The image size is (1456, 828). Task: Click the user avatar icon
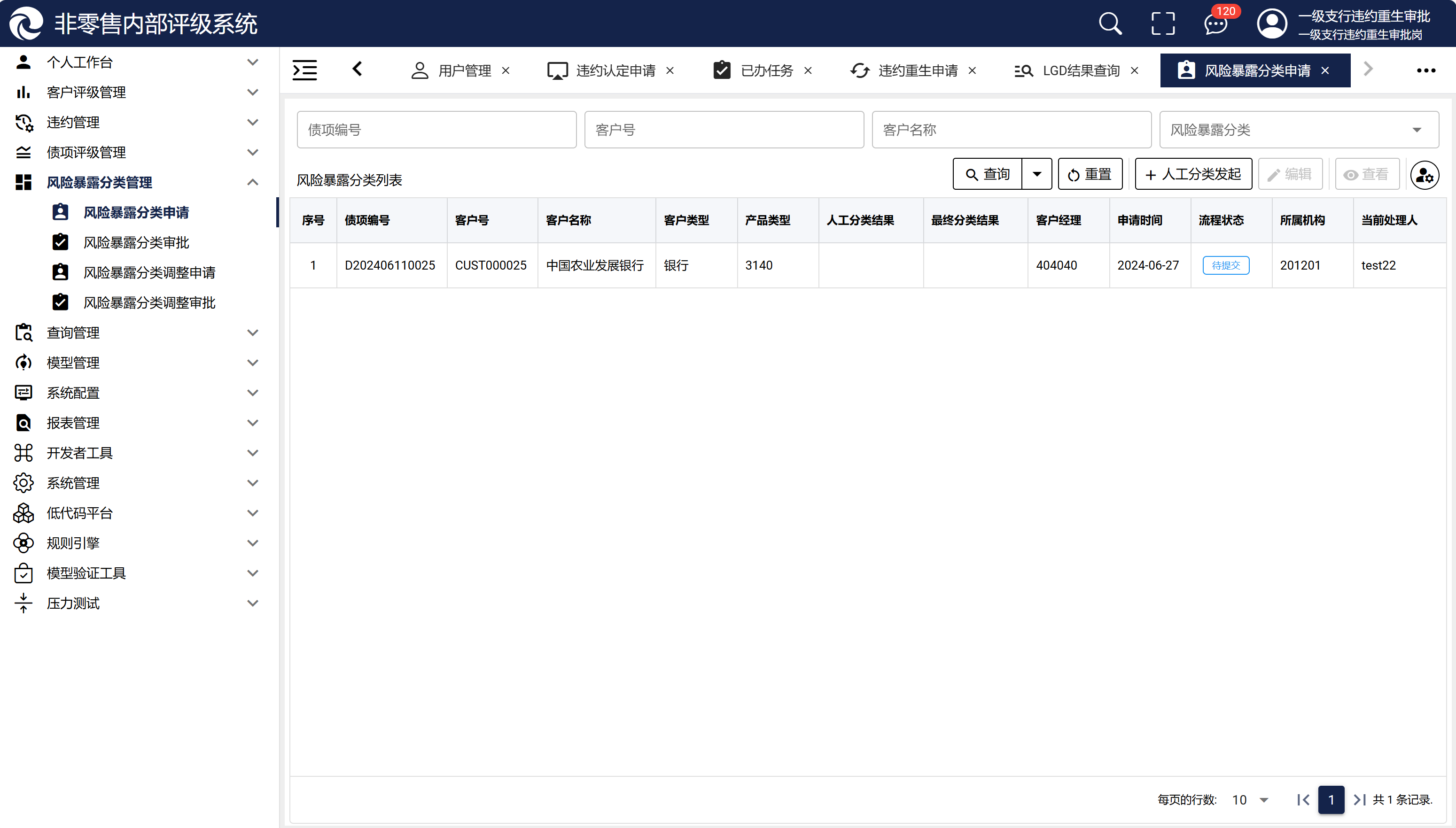coord(1272,24)
